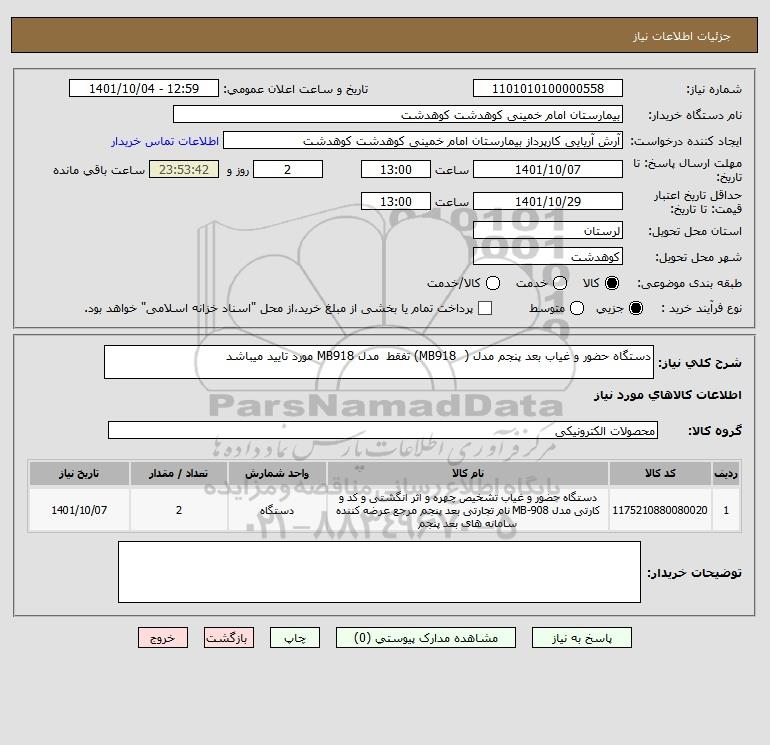This screenshot has height=745, width=770.
Task: Select the کالا radio button
Action: coord(612,283)
